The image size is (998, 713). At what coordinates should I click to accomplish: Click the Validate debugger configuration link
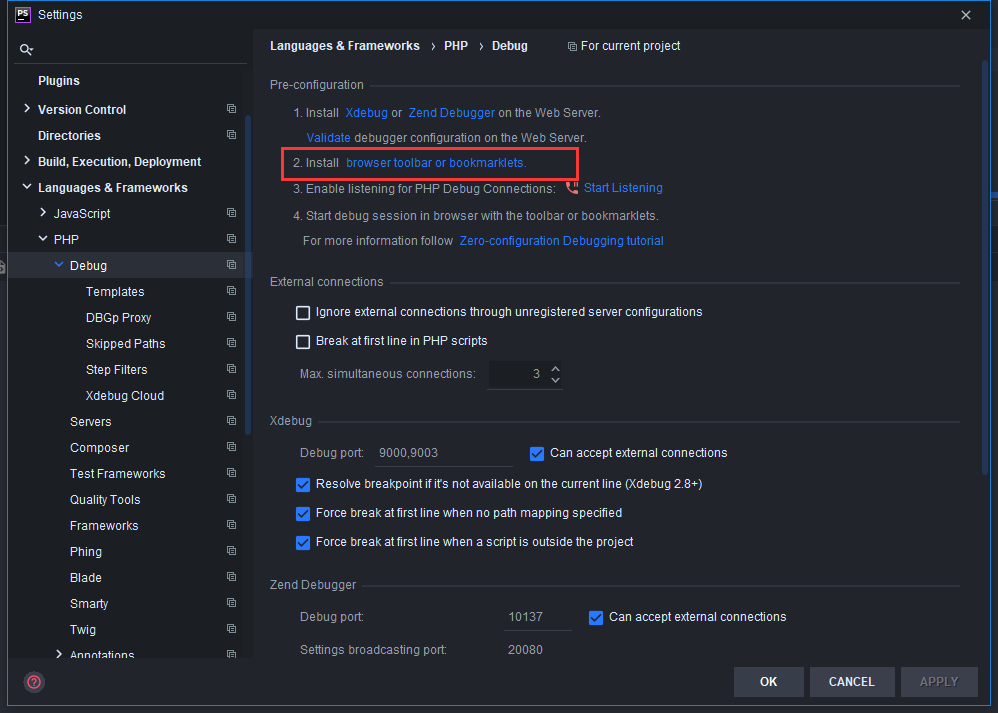[328, 138]
